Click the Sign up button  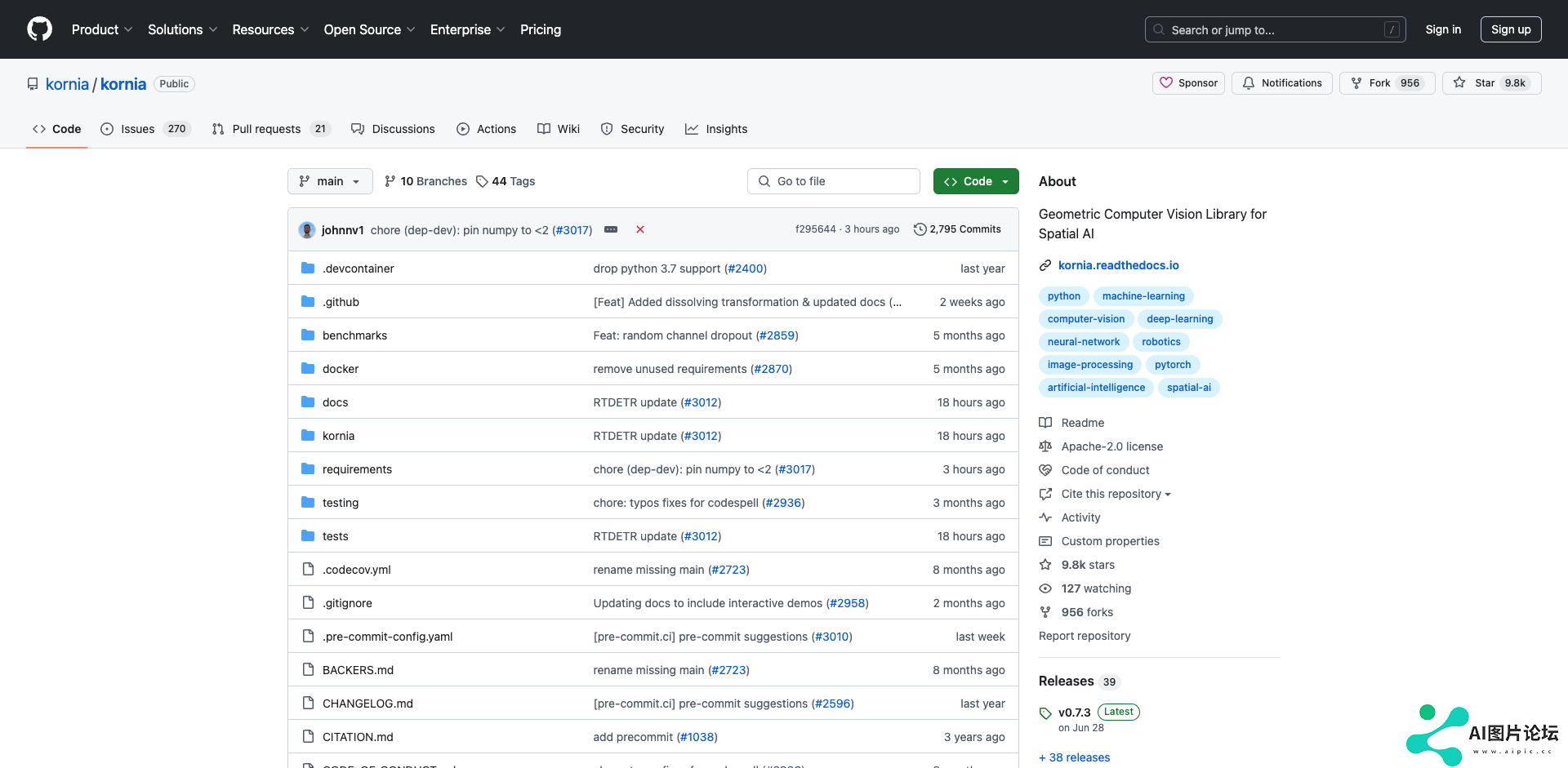click(x=1511, y=29)
